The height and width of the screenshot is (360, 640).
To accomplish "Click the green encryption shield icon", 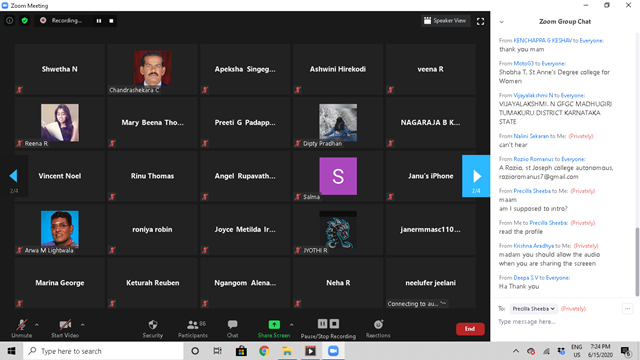I will (24, 20).
